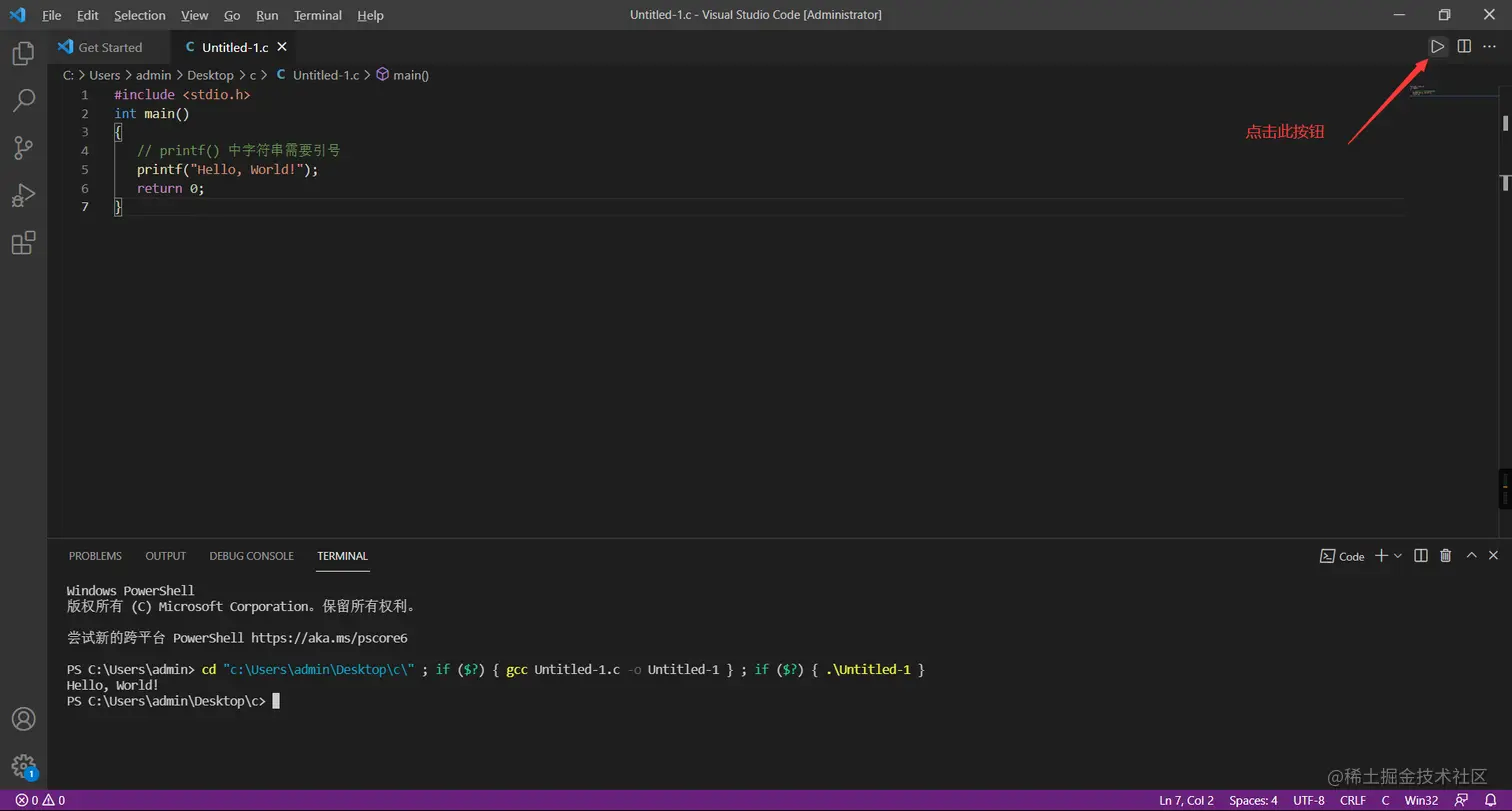Image resolution: width=1512 pixels, height=811 pixels.
Task: Click the int main() line
Action: pos(152,113)
